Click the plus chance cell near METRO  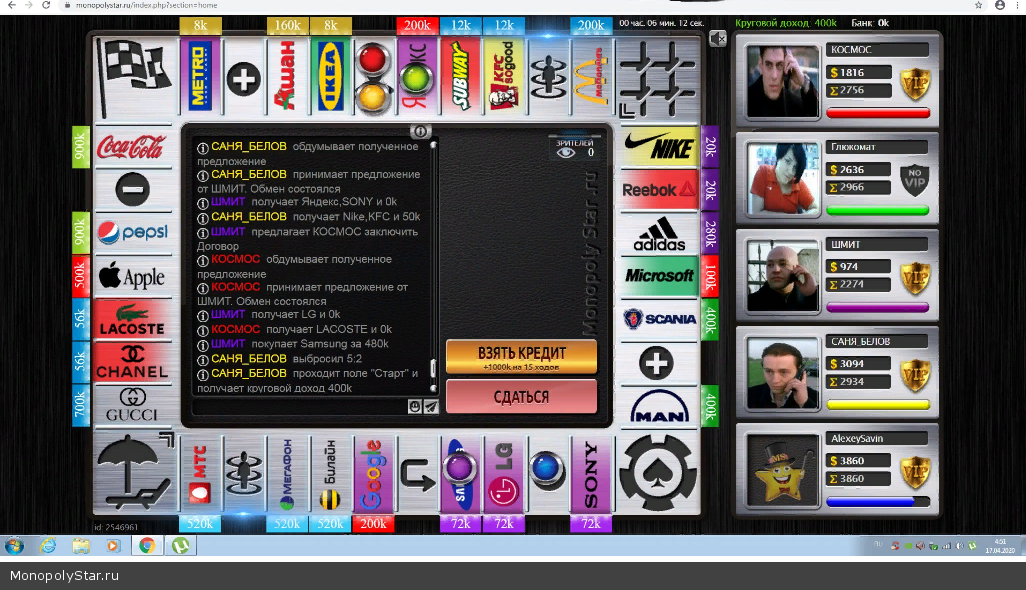coord(243,79)
